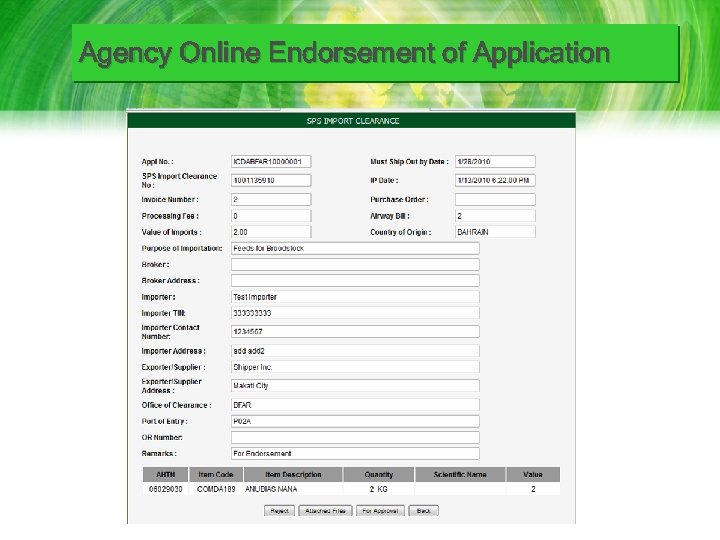Click the Invoice Number field
720x540 pixels.
[x=271, y=199]
